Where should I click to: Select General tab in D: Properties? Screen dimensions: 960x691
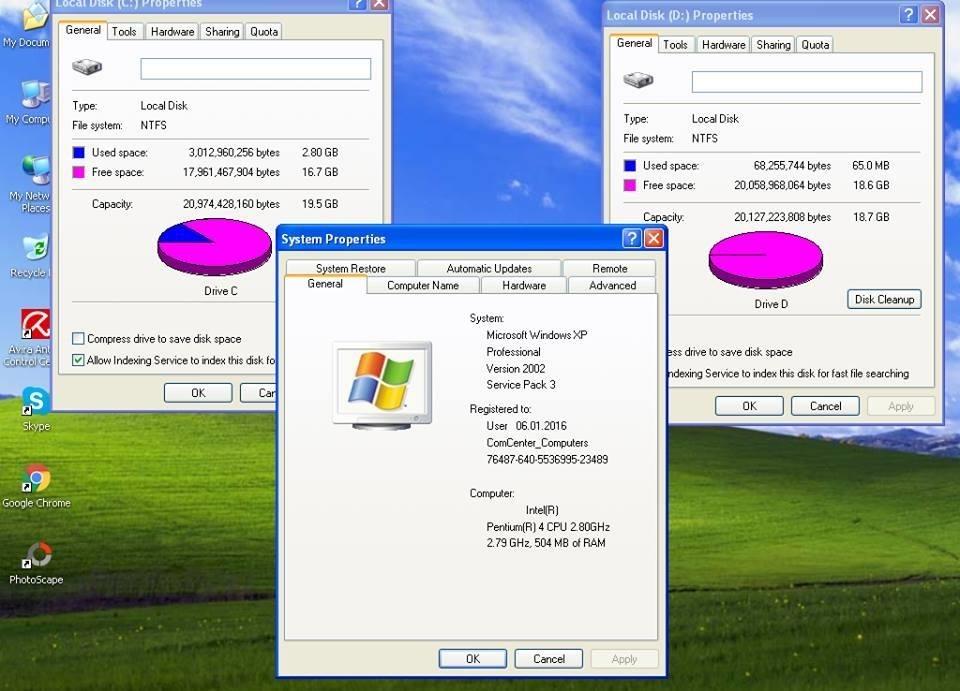[634, 43]
